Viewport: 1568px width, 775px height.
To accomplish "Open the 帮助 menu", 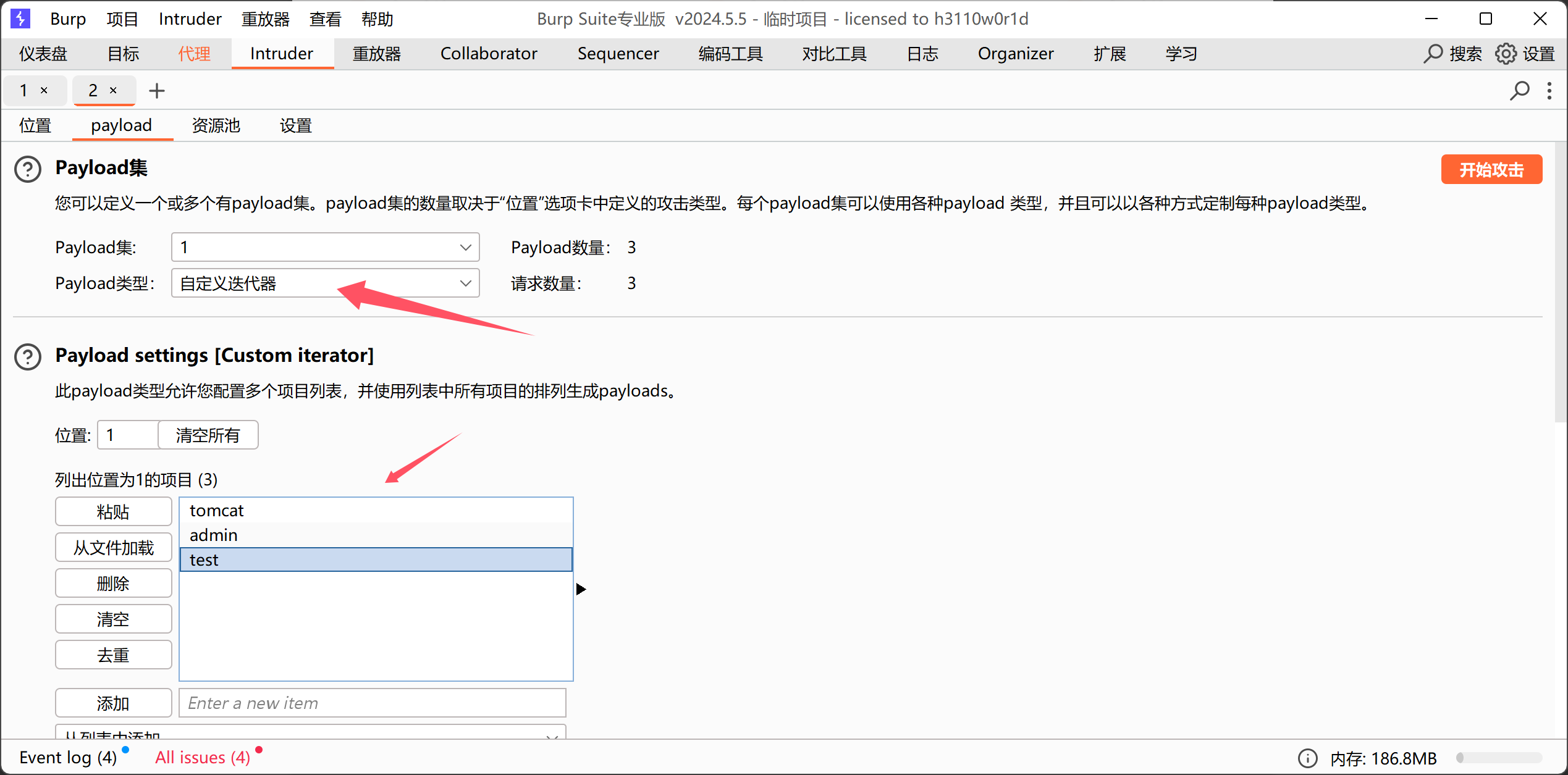I will (x=377, y=19).
